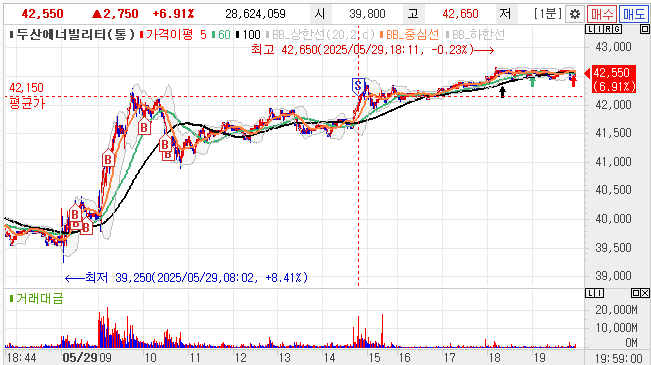Click the 두산에너빌리티(통) stock name legend
651x365 pixels.
pyautogui.click(x=72, y=34)
